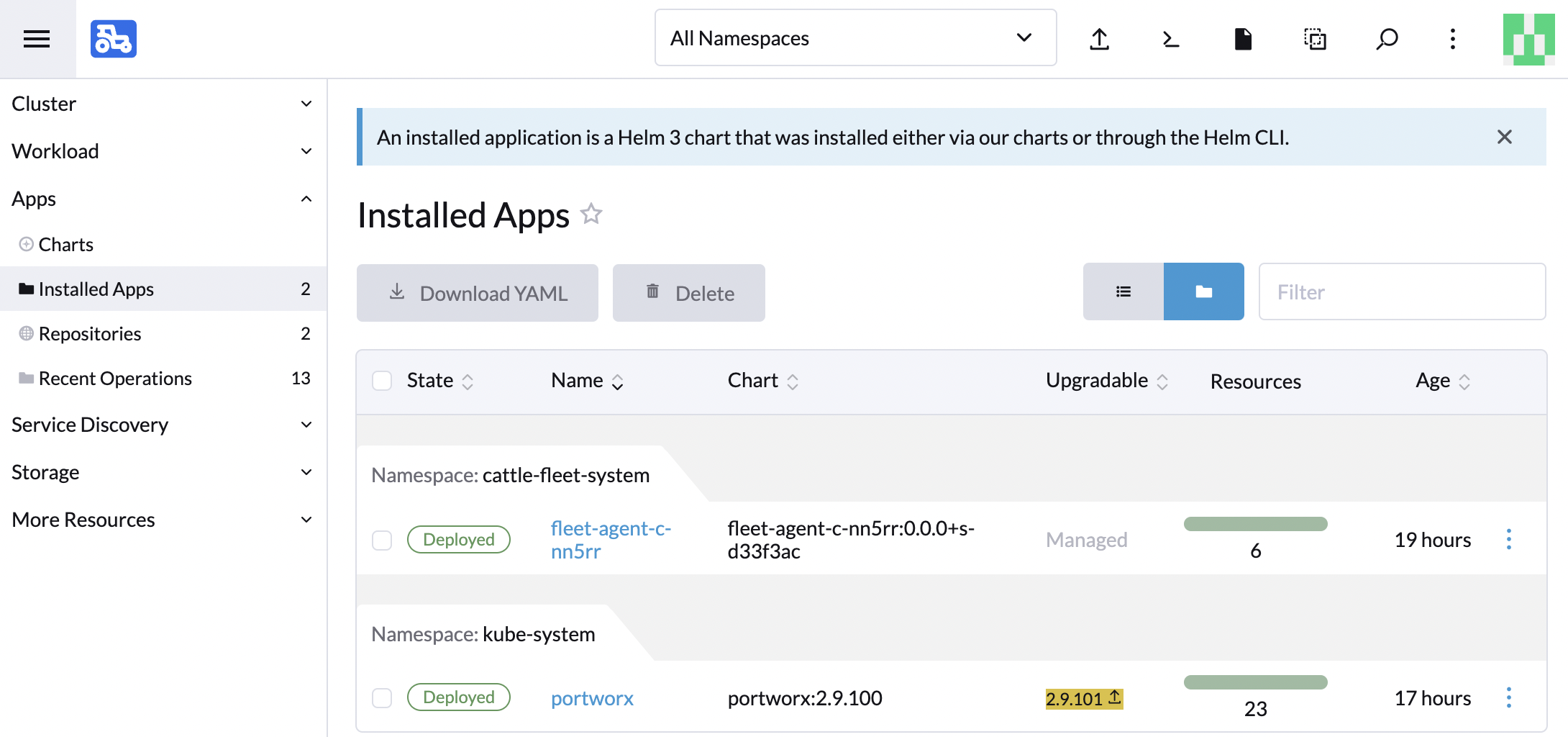The width and height of the screenshot is (1568, 737).
Task: Expand the Service Discovery section
Action: pos(163,425)
